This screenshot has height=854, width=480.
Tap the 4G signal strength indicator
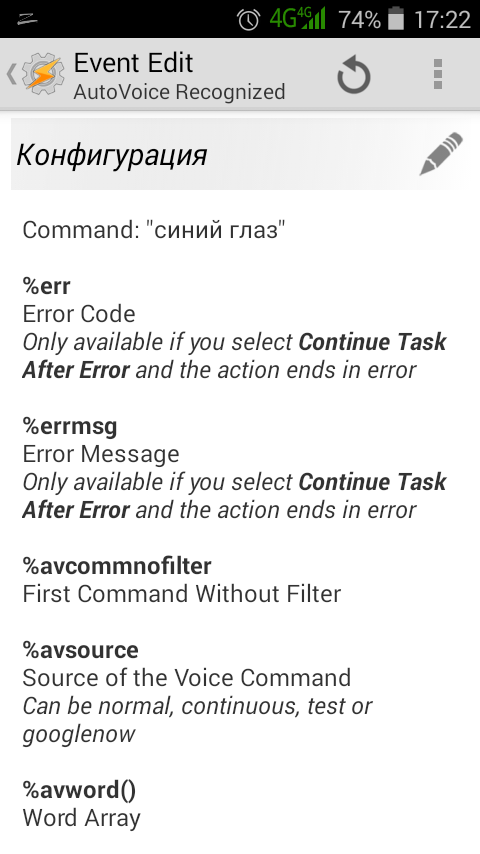click(297, 19)
